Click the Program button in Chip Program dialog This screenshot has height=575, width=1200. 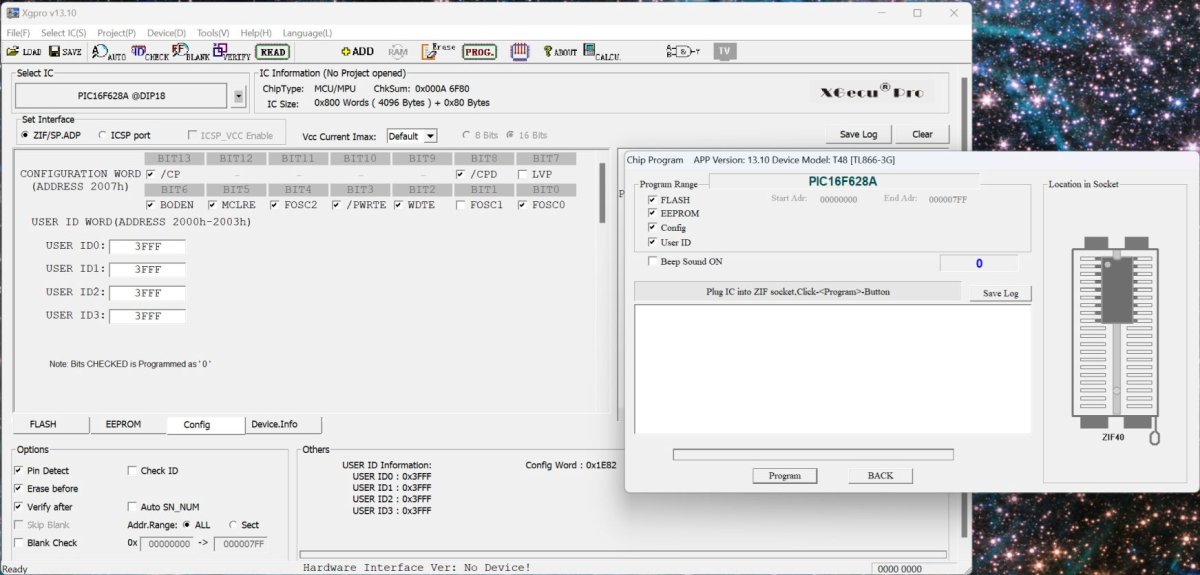tap(785, 476)
